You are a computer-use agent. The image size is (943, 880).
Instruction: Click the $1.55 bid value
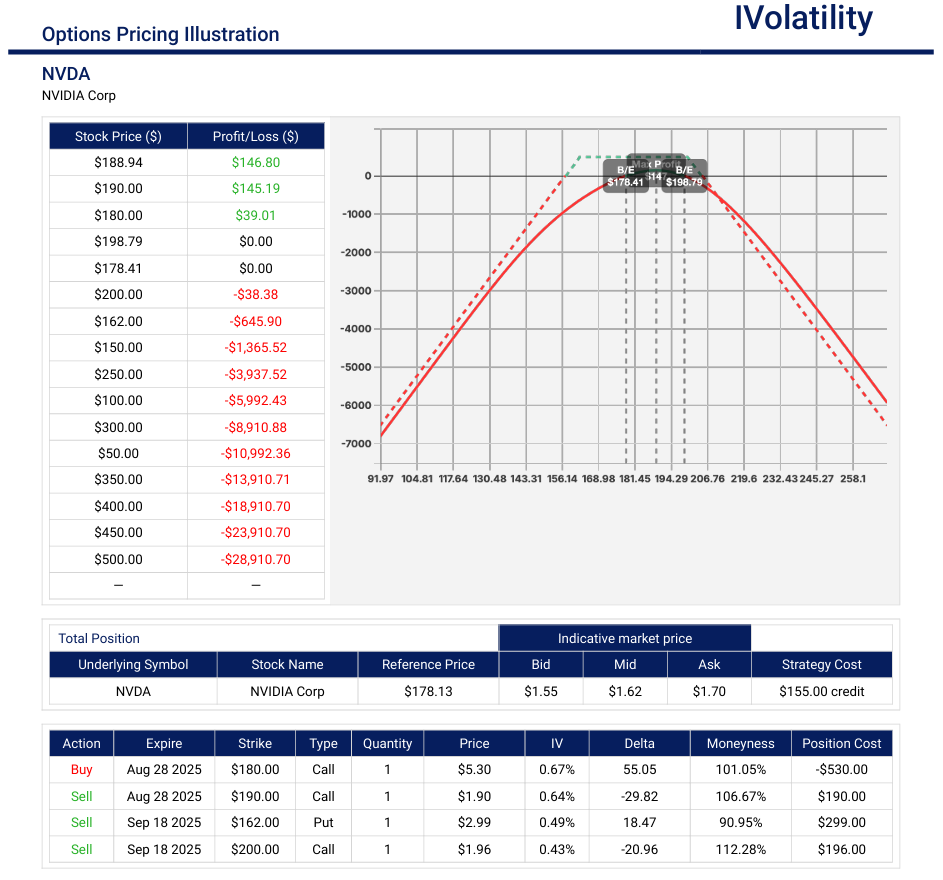coord(541,692)
